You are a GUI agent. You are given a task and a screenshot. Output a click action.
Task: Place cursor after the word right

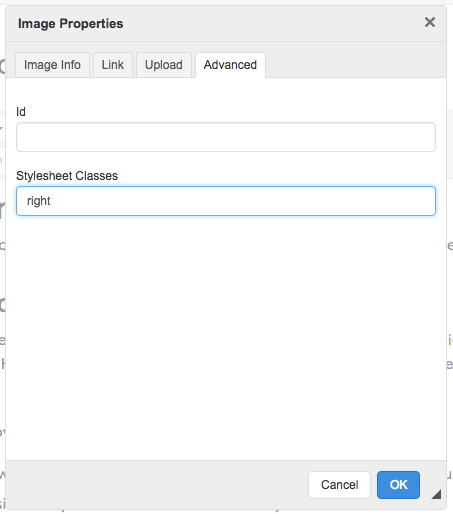tap(51, 201)
